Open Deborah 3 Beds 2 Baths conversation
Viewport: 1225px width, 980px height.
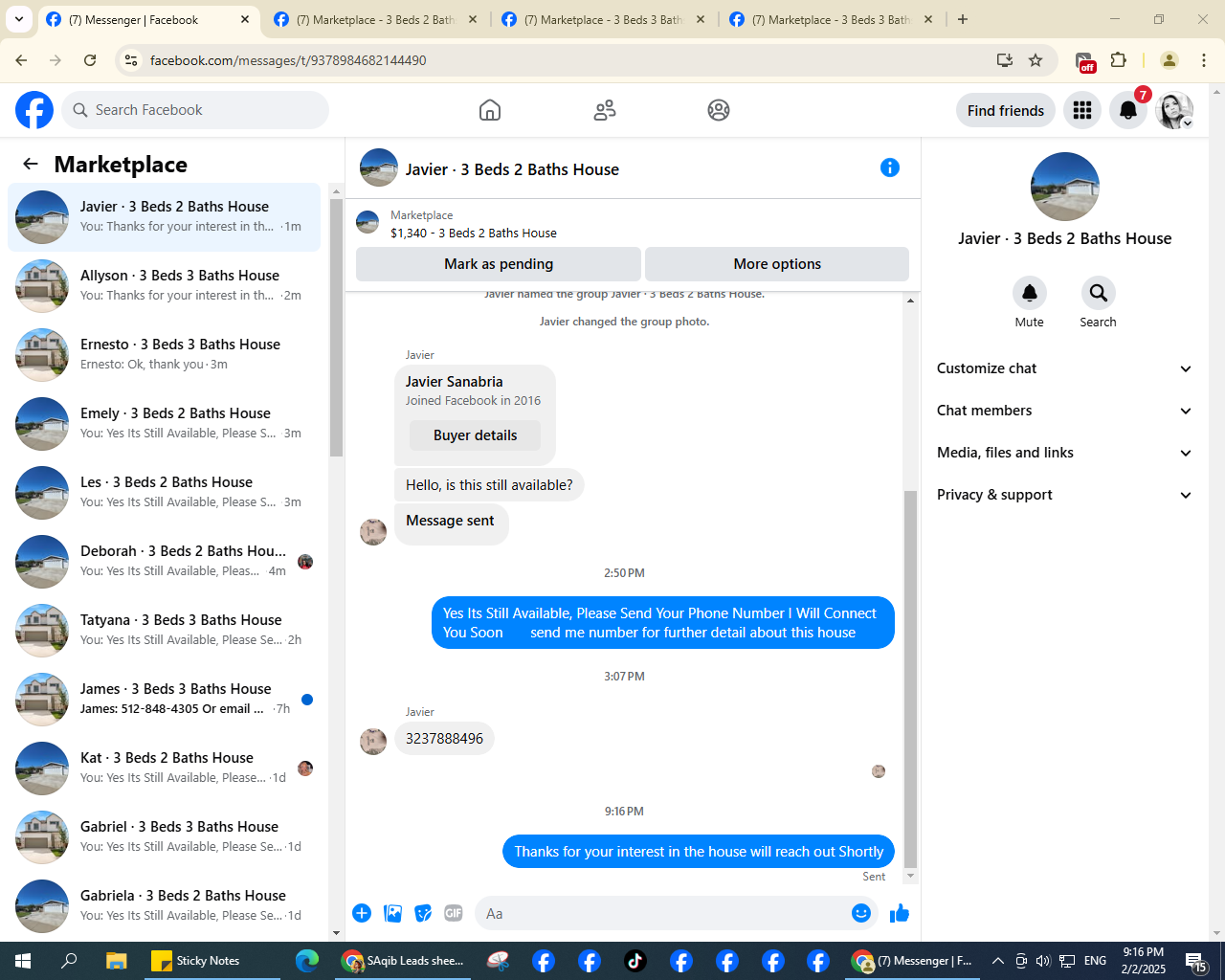165,562
